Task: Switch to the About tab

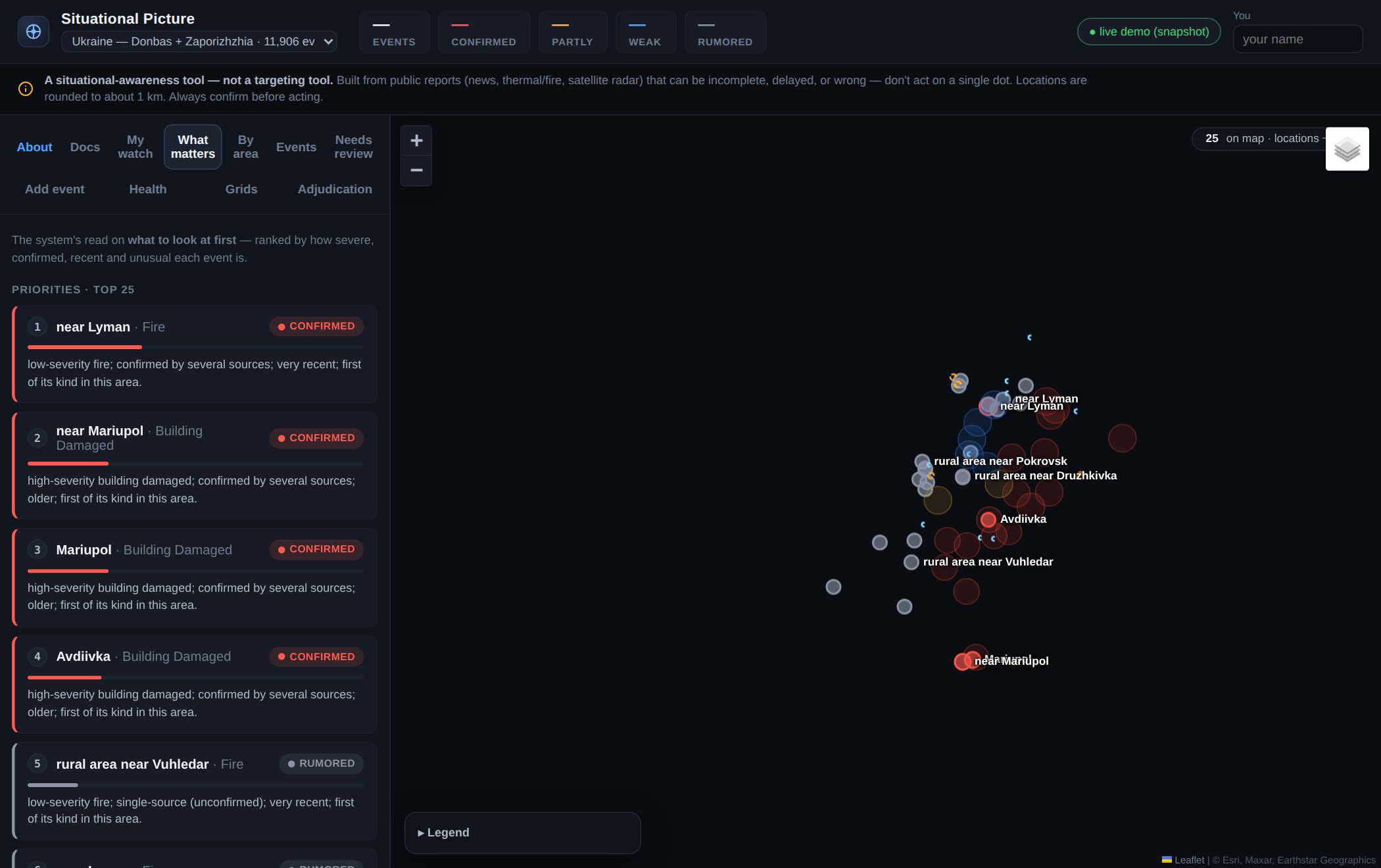Action: point(34,147)
